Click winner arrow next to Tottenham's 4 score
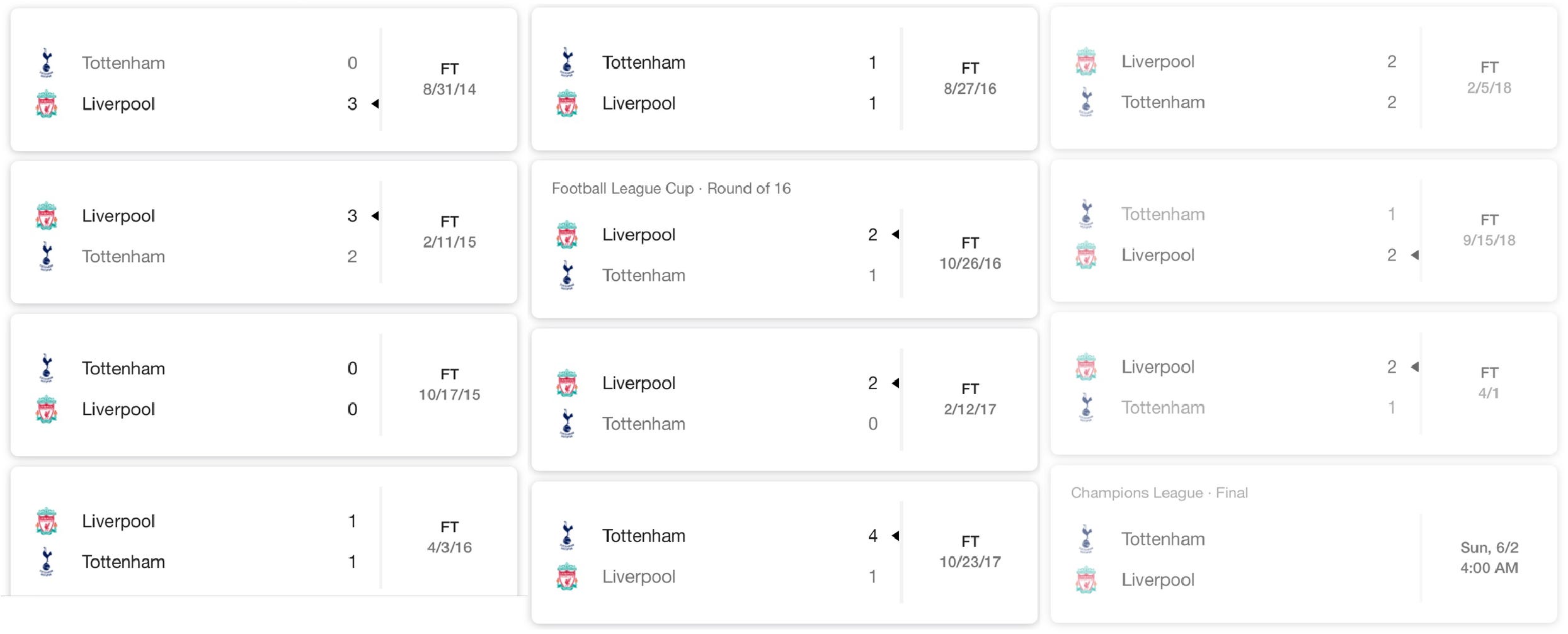 point(895,536)
